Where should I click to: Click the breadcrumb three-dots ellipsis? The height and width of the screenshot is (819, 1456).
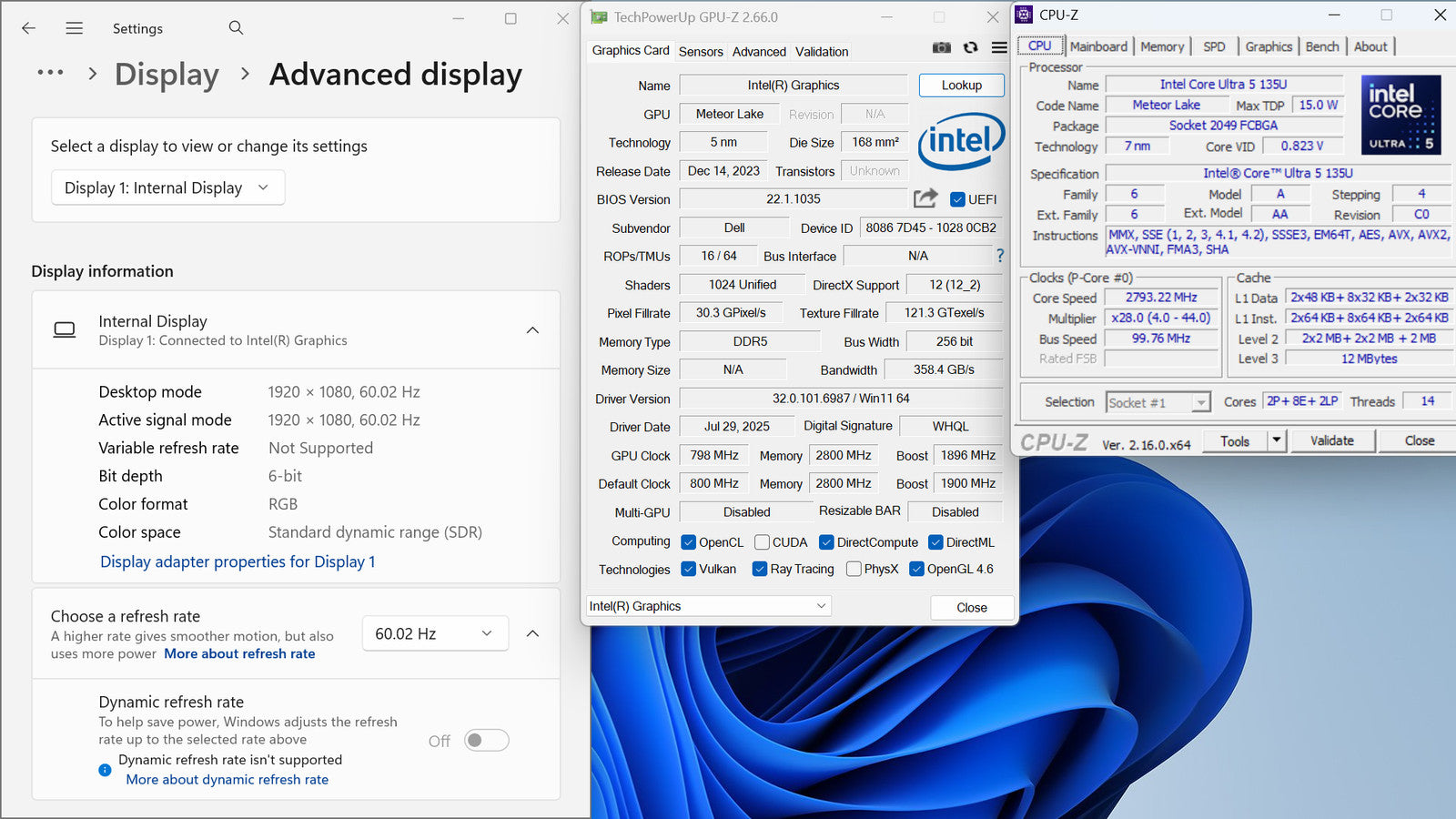tap(50, 73)
